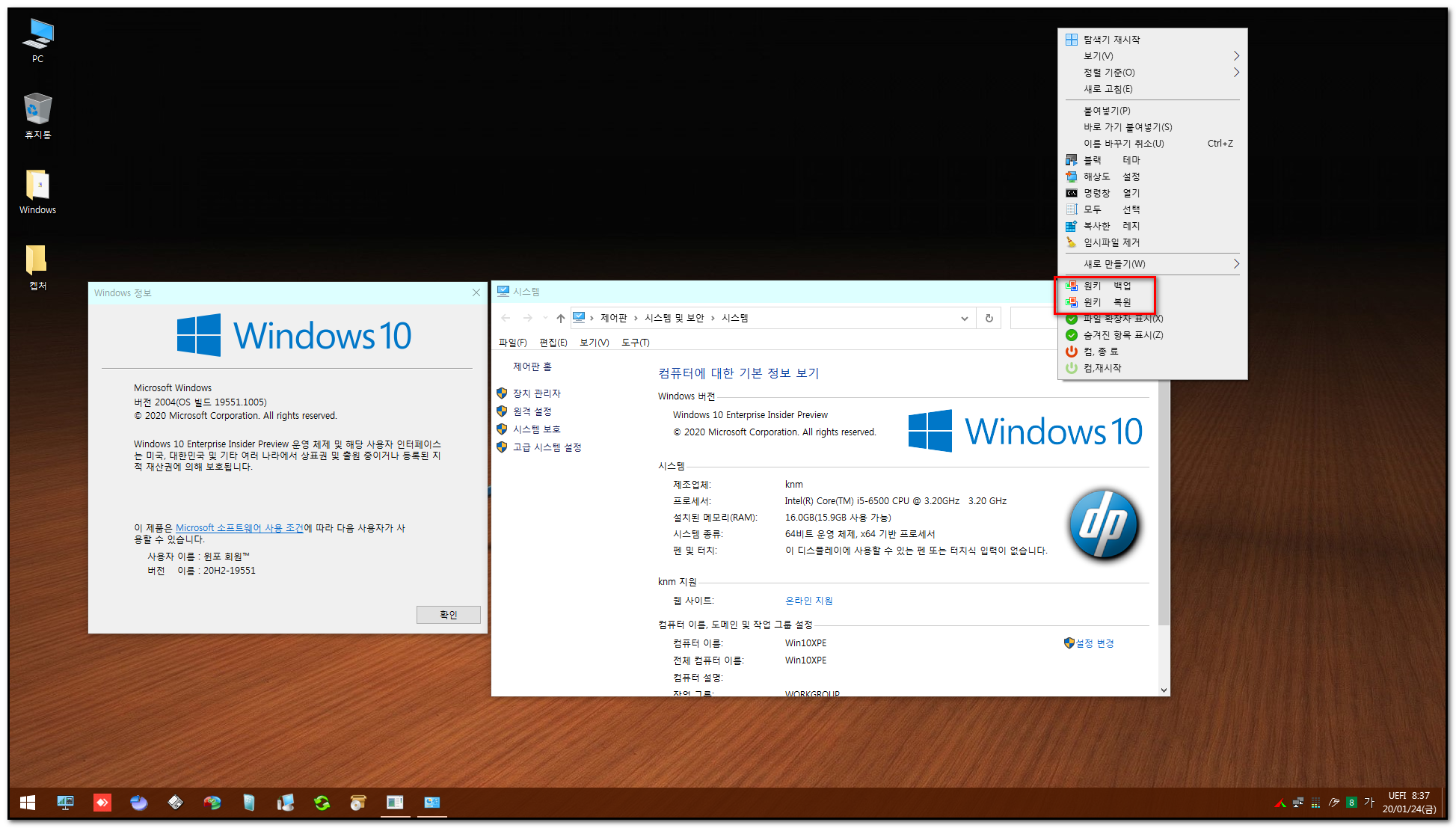Click 컴,재시작 restart entry
The image size is (1456, 828).
click(x=1152, y=368)
